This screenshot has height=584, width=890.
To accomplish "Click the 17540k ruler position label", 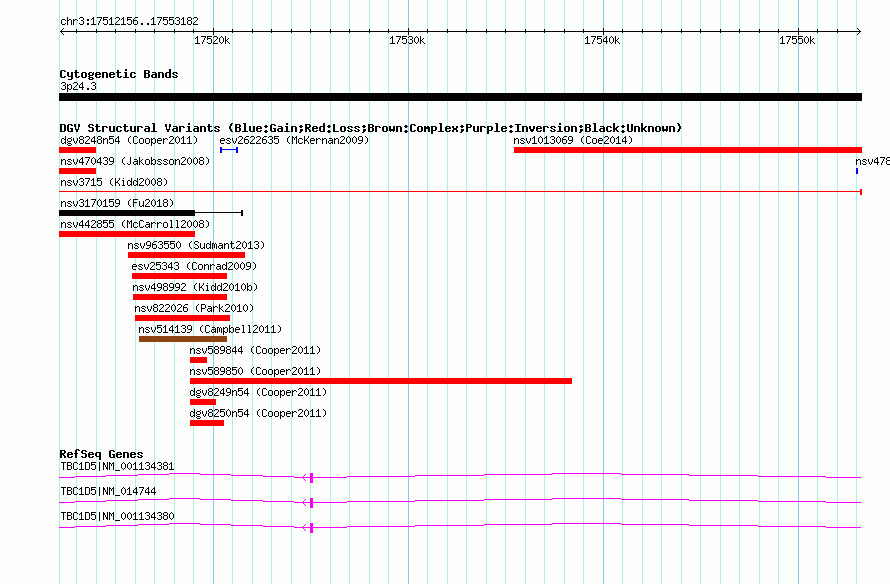I will pyautogui.click(x=602, y=40).
